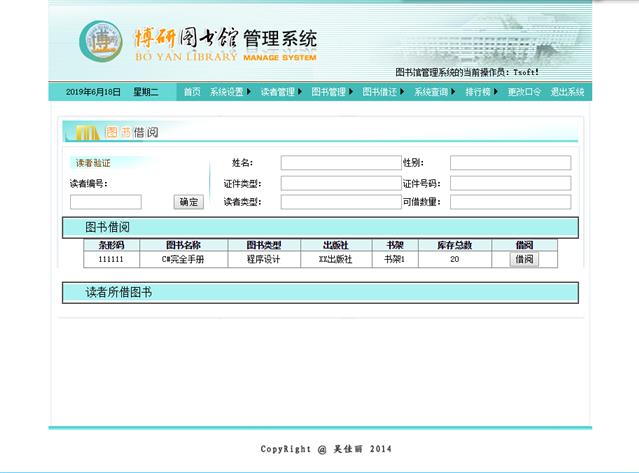Image resolution: width=639 pixels, height=473 pixels.
Task: Focus the 读者编号 input field
Action: click(x=105, y=202)
